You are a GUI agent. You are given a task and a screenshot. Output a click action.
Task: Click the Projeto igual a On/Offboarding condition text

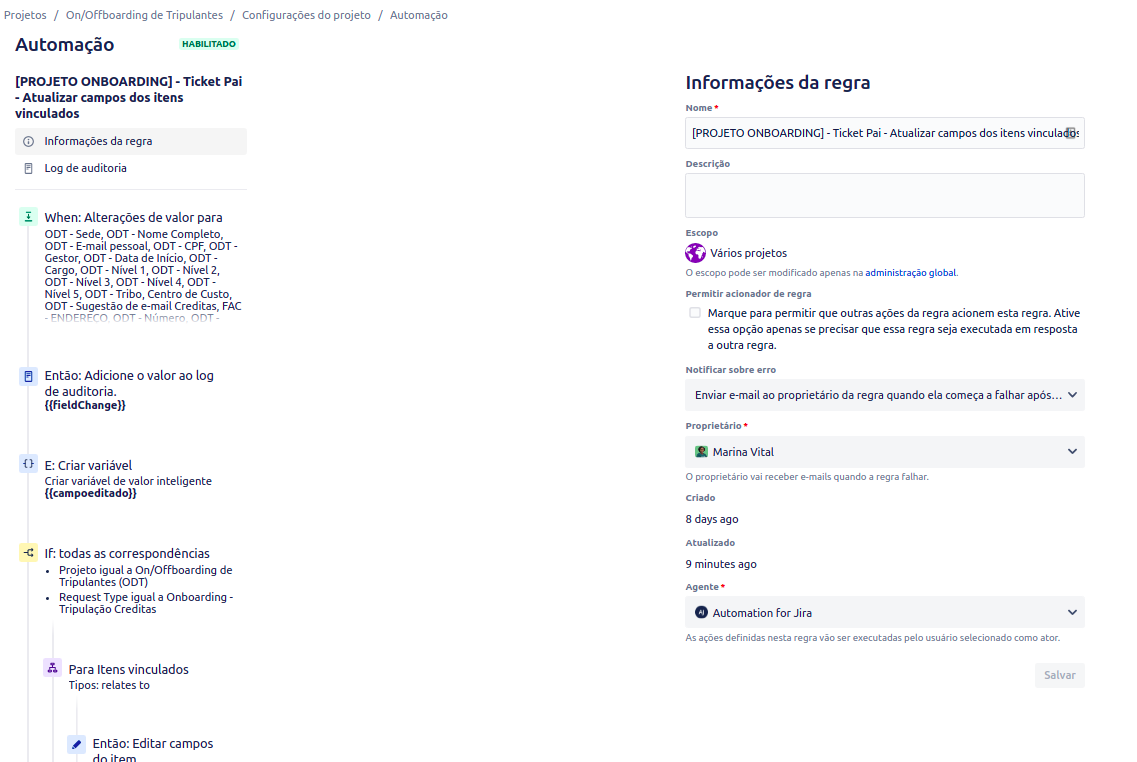point(146,576)
